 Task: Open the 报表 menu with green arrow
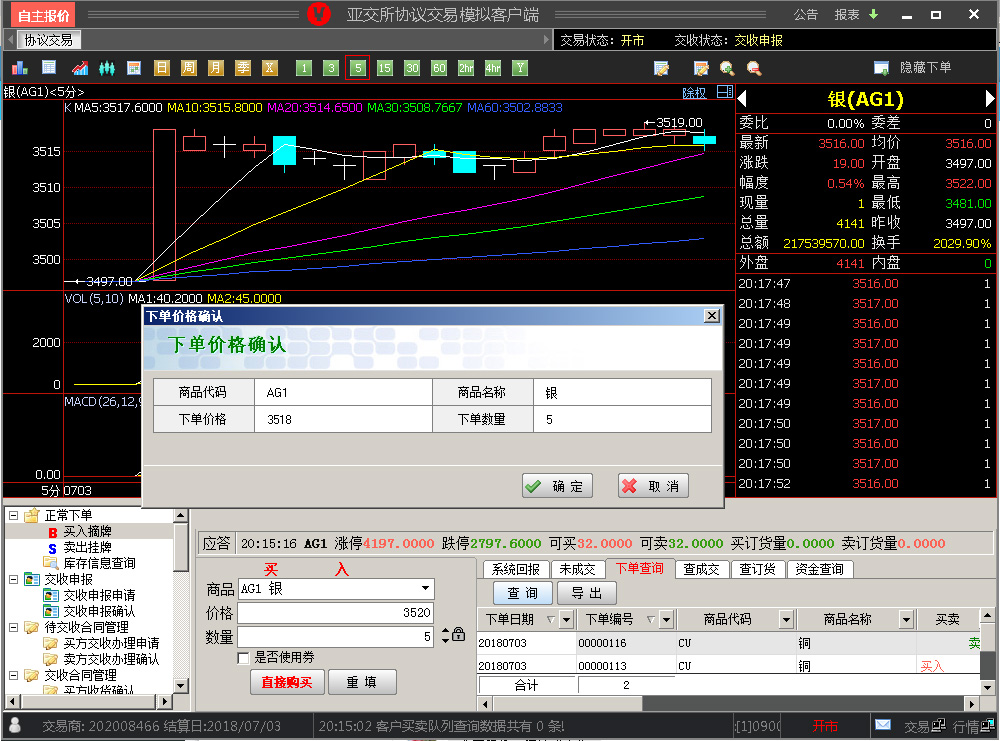857,14
